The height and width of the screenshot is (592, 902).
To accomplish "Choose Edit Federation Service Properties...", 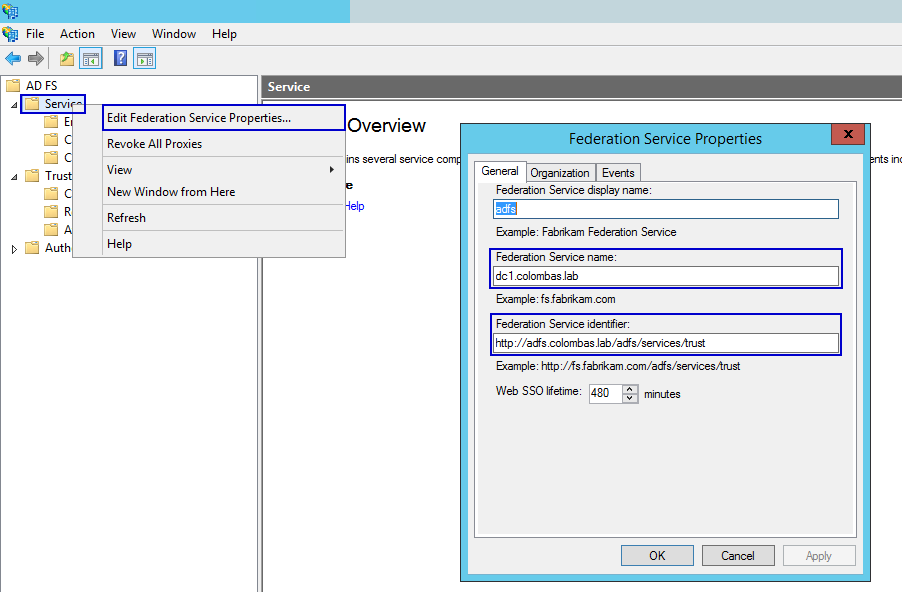I will [224, 117].
